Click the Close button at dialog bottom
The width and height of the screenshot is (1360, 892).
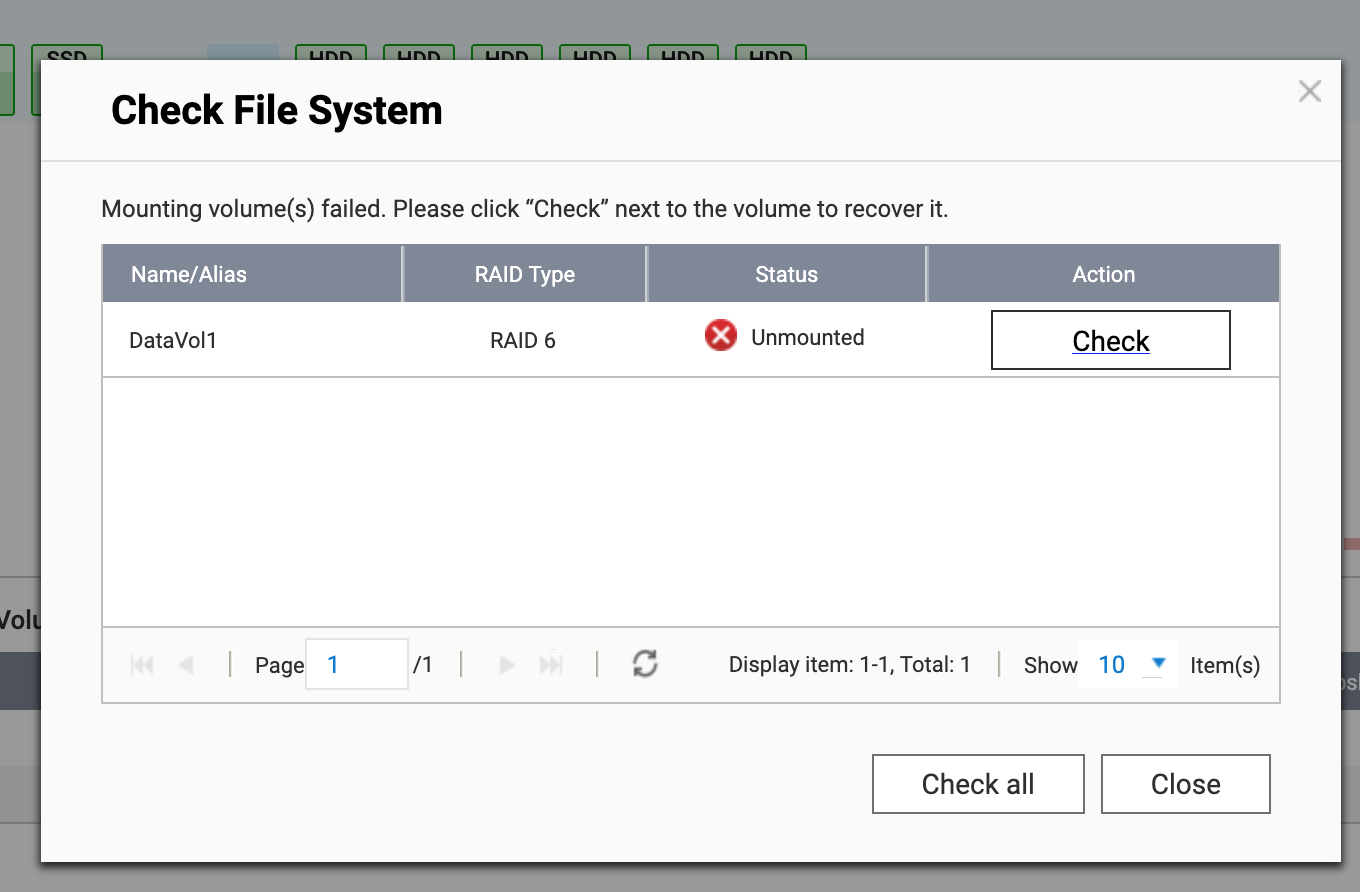pos(1185,784)
